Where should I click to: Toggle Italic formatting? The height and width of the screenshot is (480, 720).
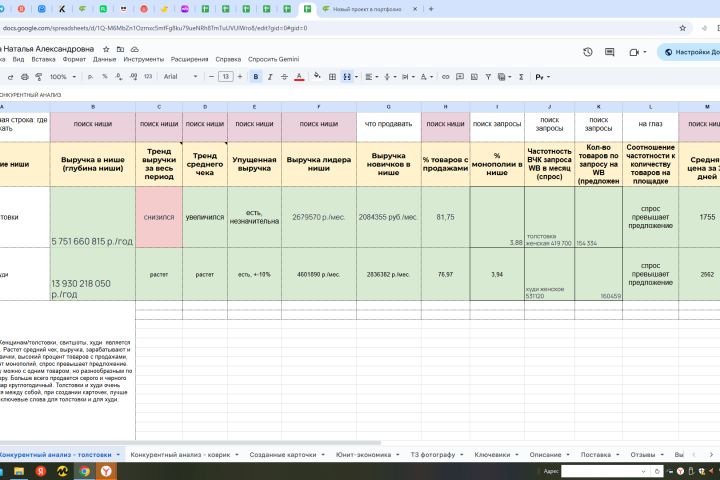(270, 77)
